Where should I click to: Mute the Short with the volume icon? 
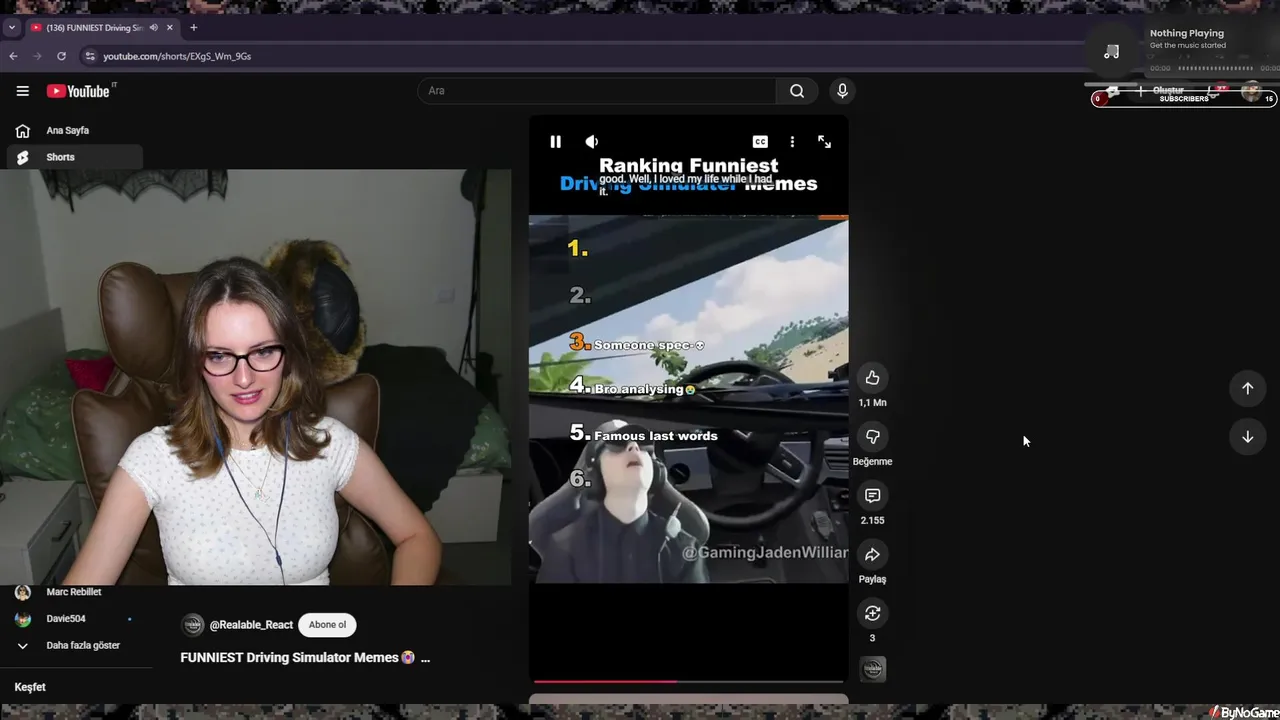click(591, 142)
